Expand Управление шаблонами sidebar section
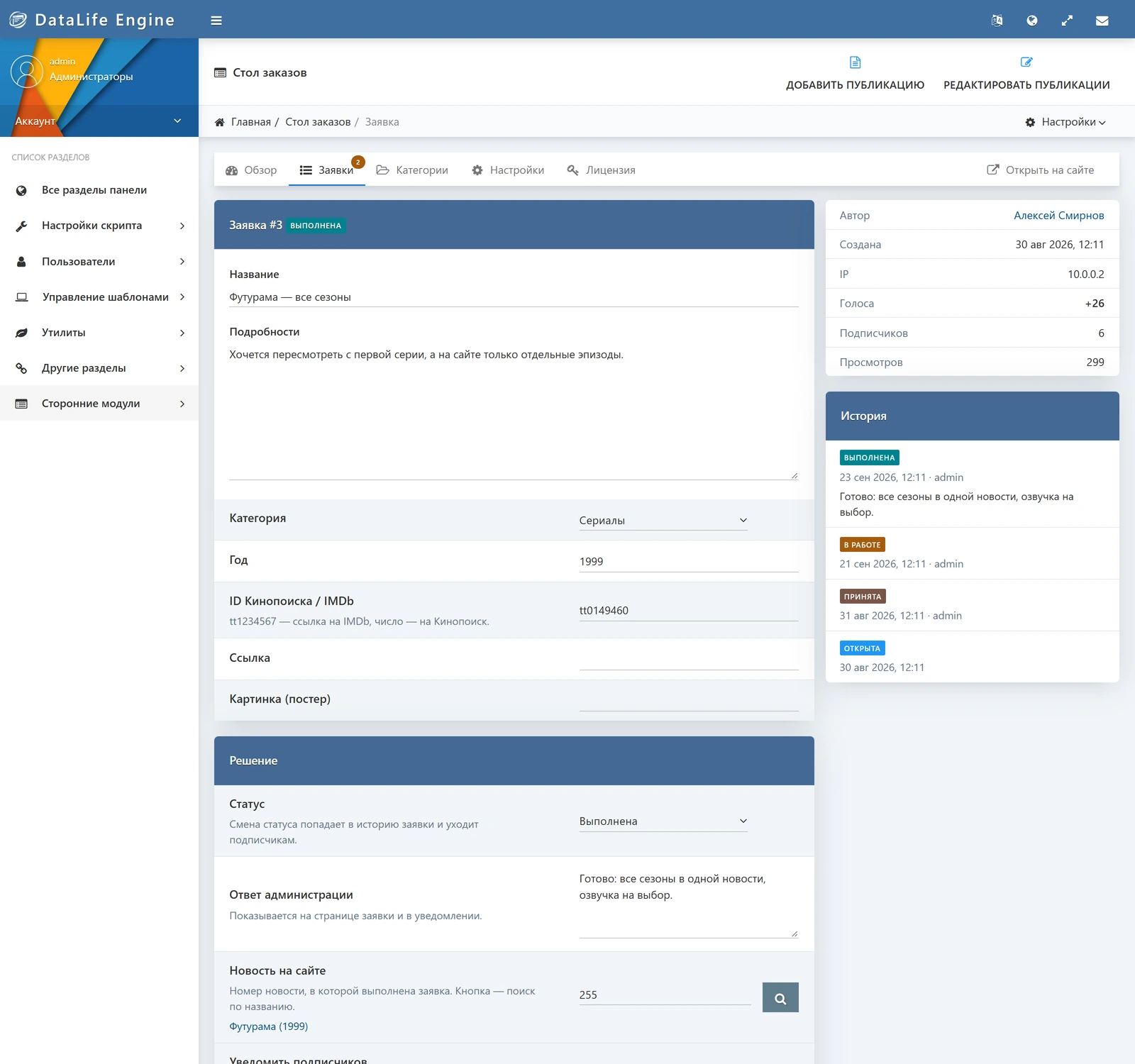 99,297
